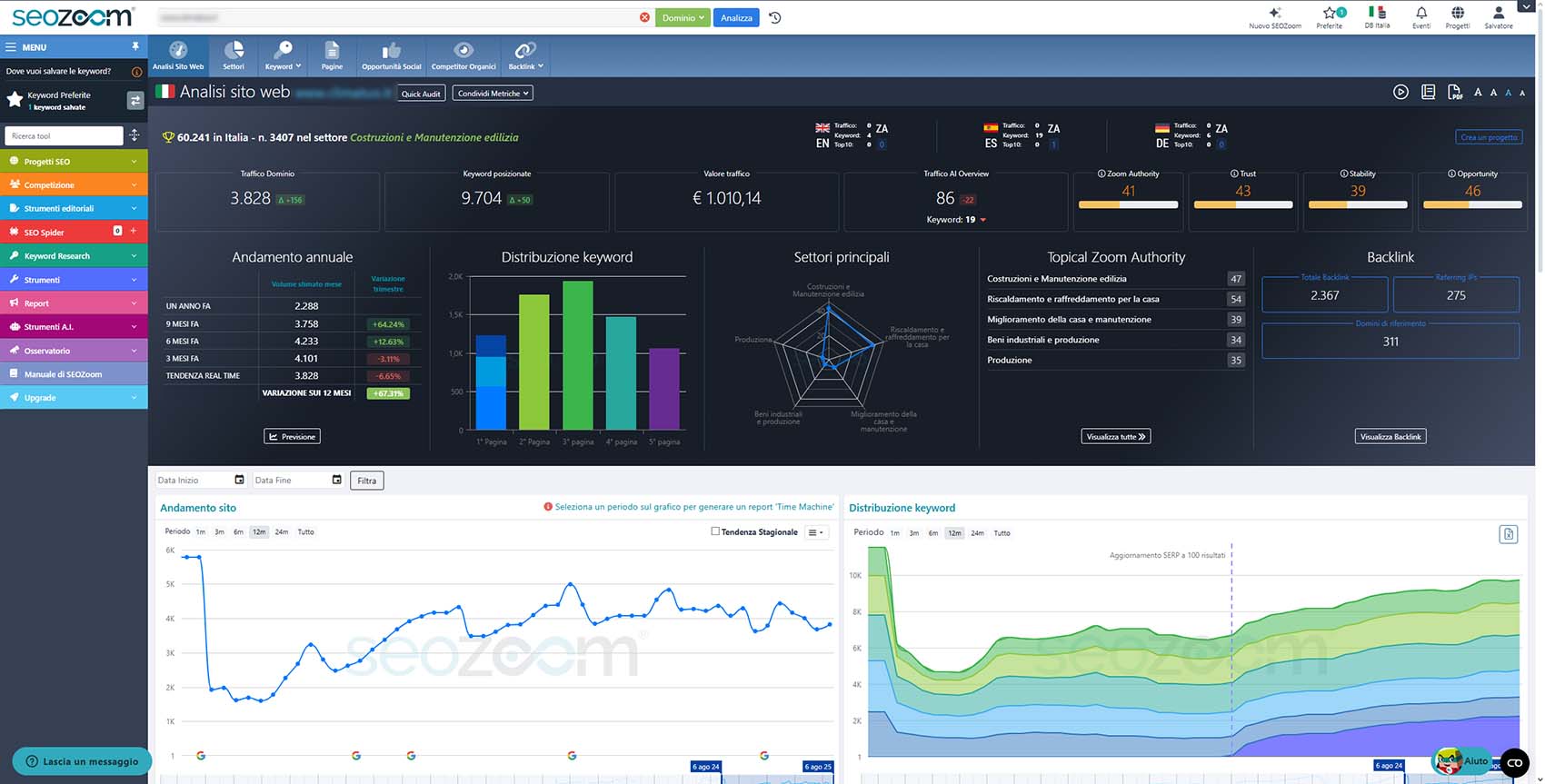This screenshot has height=784, width=1545.
Task: Open the manual book icon
Action: click(x=1428, y=92)
